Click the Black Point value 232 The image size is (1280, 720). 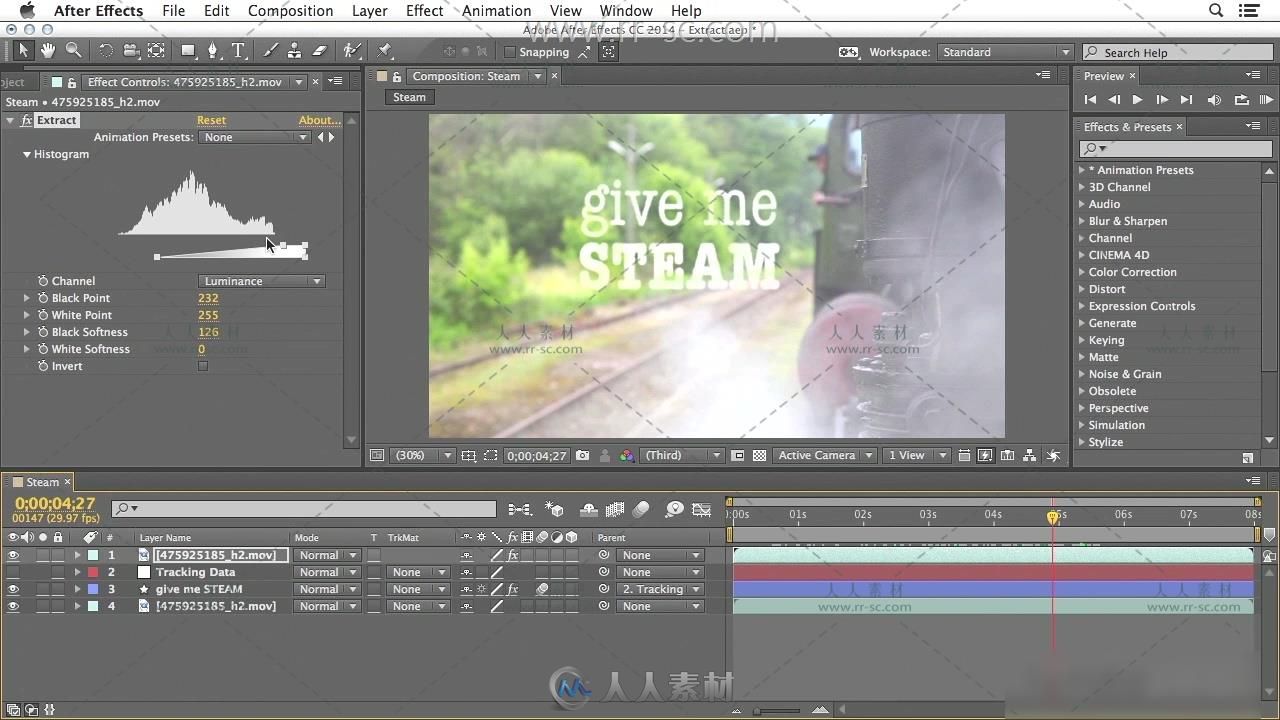[208, 298]
